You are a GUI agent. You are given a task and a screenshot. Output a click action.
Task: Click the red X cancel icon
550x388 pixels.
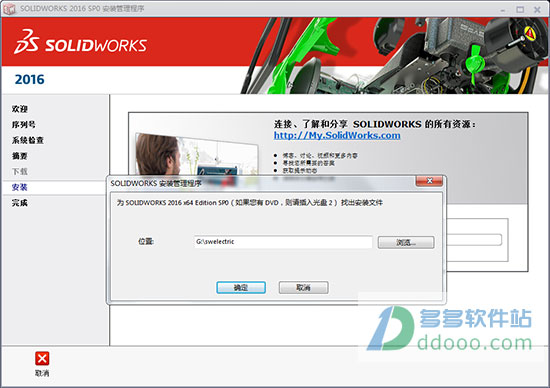point(42,359)
